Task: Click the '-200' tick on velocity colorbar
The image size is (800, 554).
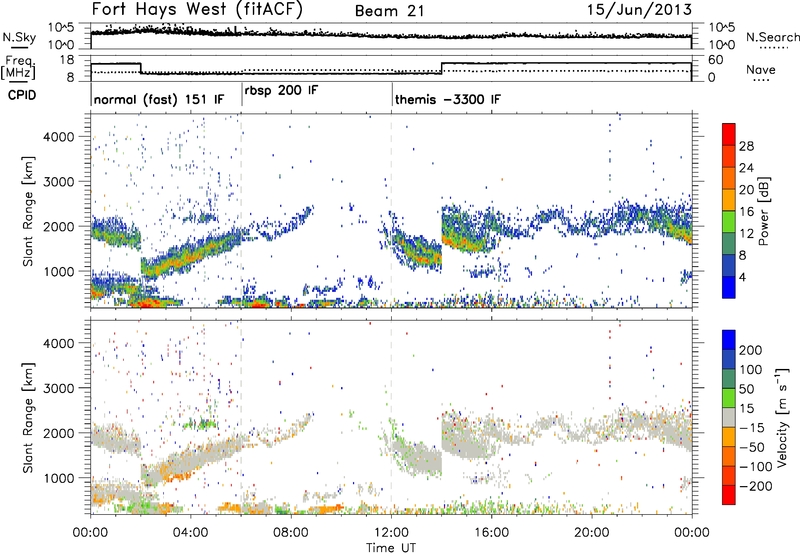Action: [x=755, y=486]
